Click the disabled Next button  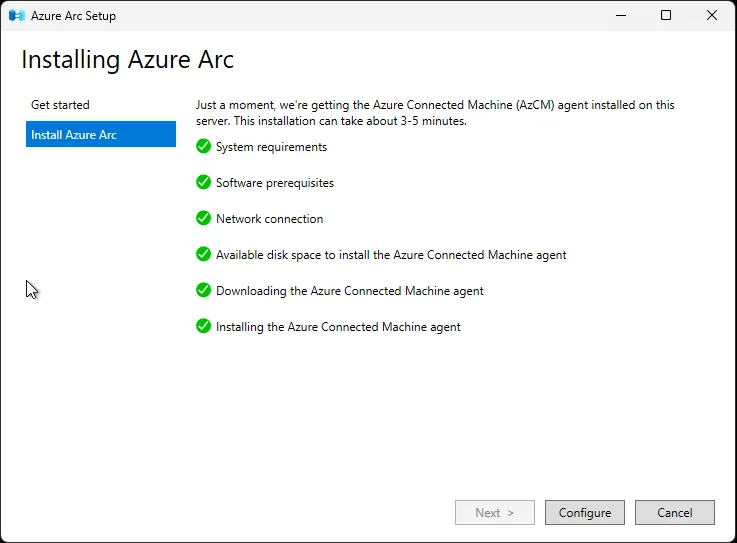click(494, 512)
